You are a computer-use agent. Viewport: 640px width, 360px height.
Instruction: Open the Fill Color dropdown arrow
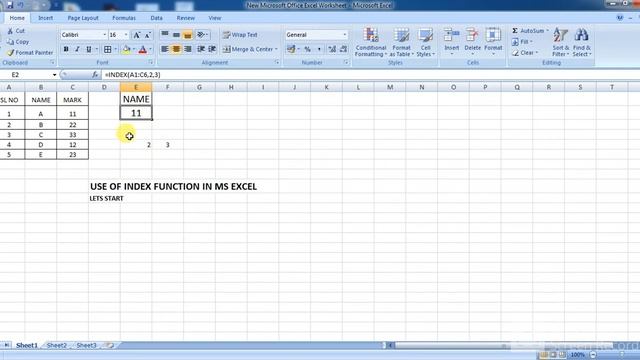[133, 49]
